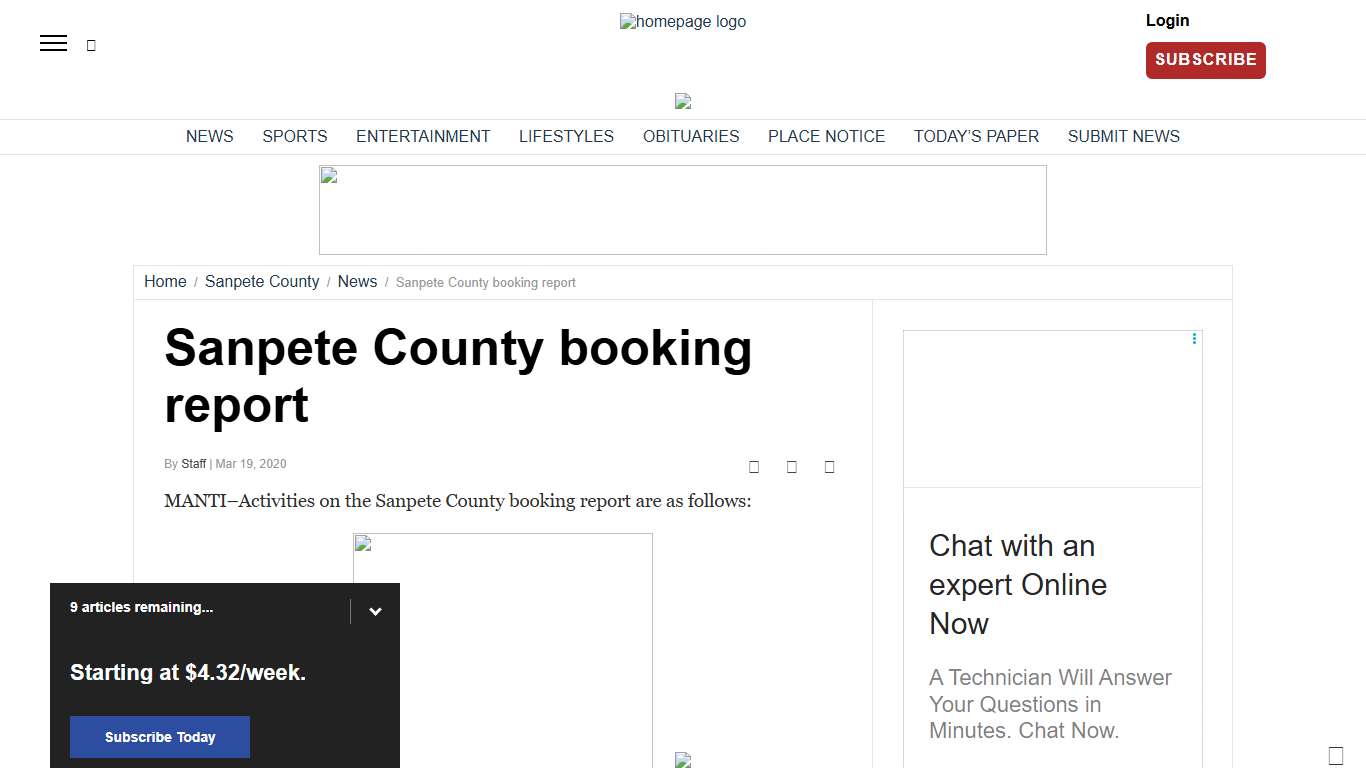
Task: Click the small square icon beside the menu
Action: (91, 44)
